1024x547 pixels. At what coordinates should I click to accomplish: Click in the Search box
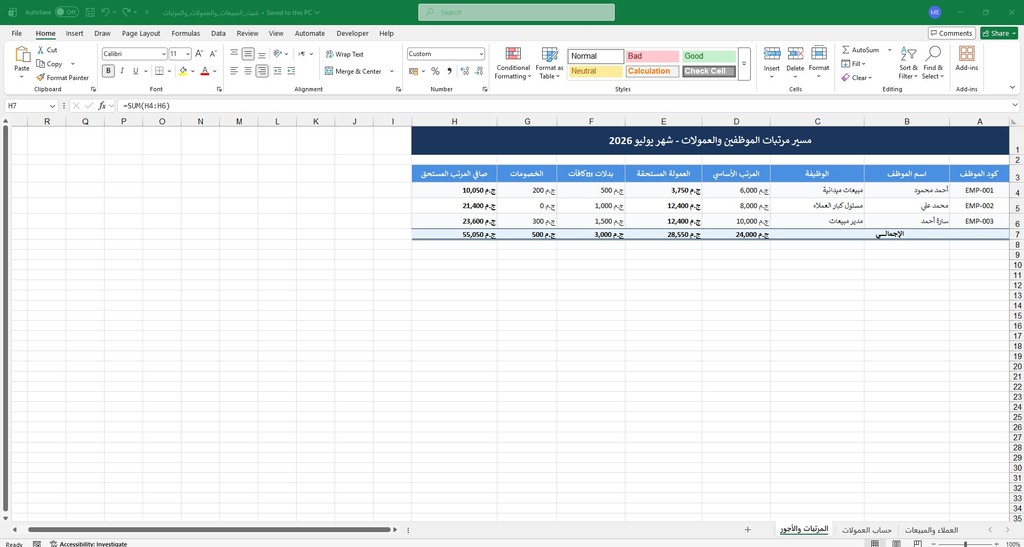pyautogui.click(x=516, y=12)
